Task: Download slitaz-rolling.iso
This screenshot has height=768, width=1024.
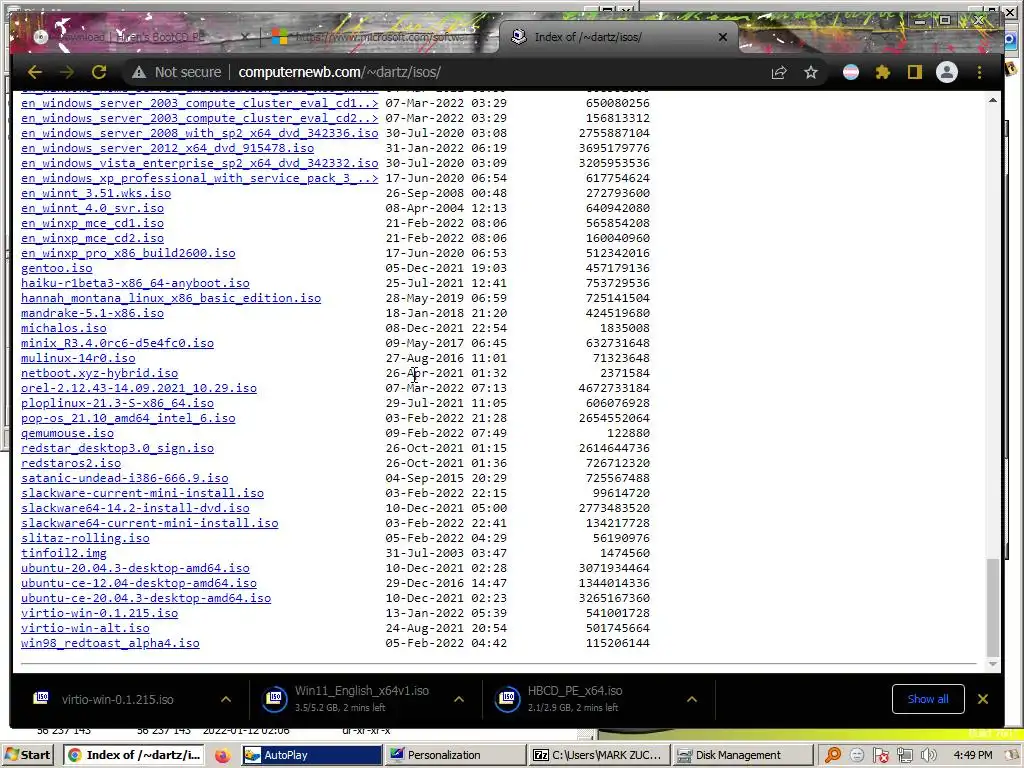Action: (x=86, y=539)
